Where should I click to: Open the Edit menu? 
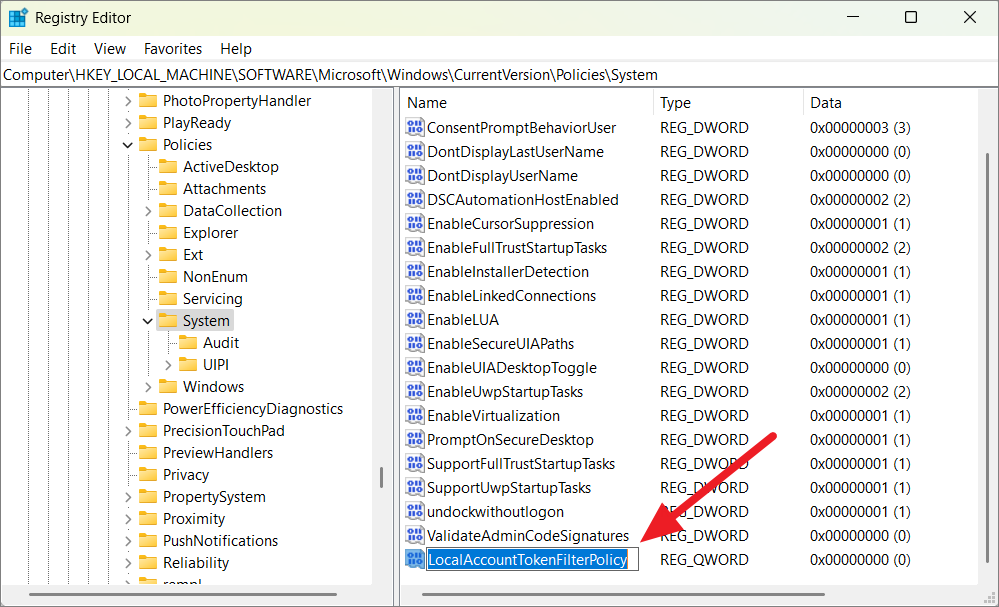[x=63, y=49]
